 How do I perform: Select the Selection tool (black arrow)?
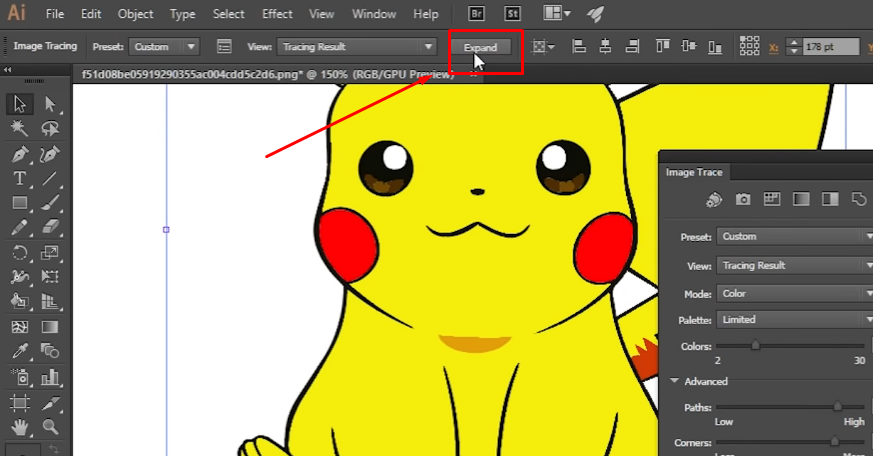click(x=19, y=104)
